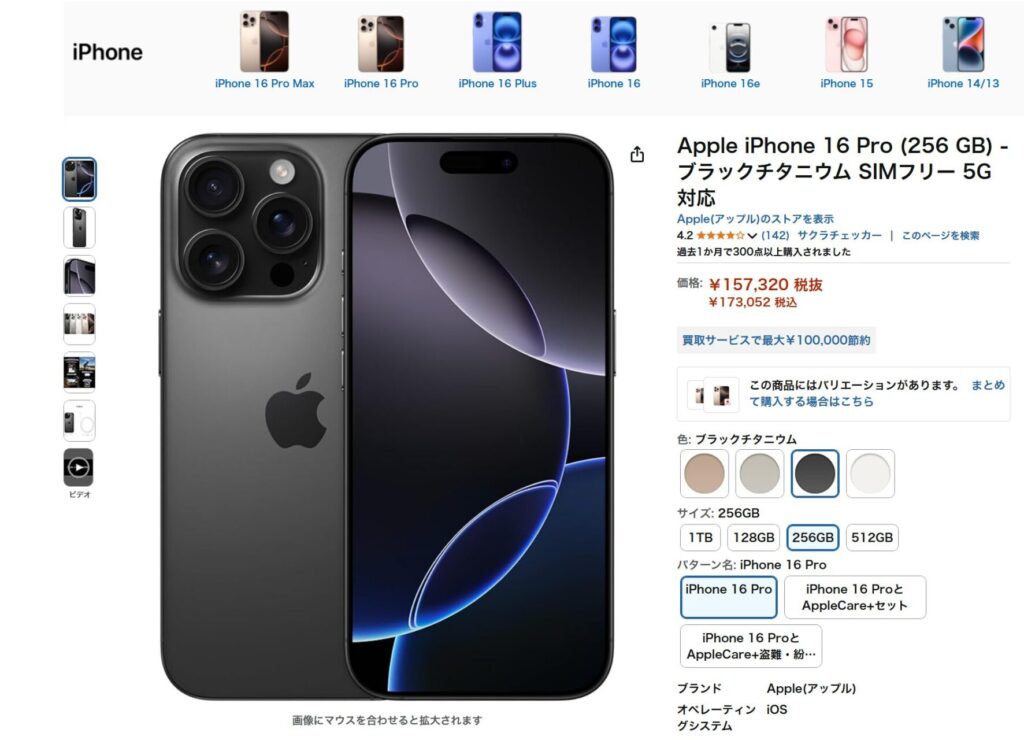Play the product video thumbnail
The height and width of the screenshot is (740, 1024).
[79, 468]
